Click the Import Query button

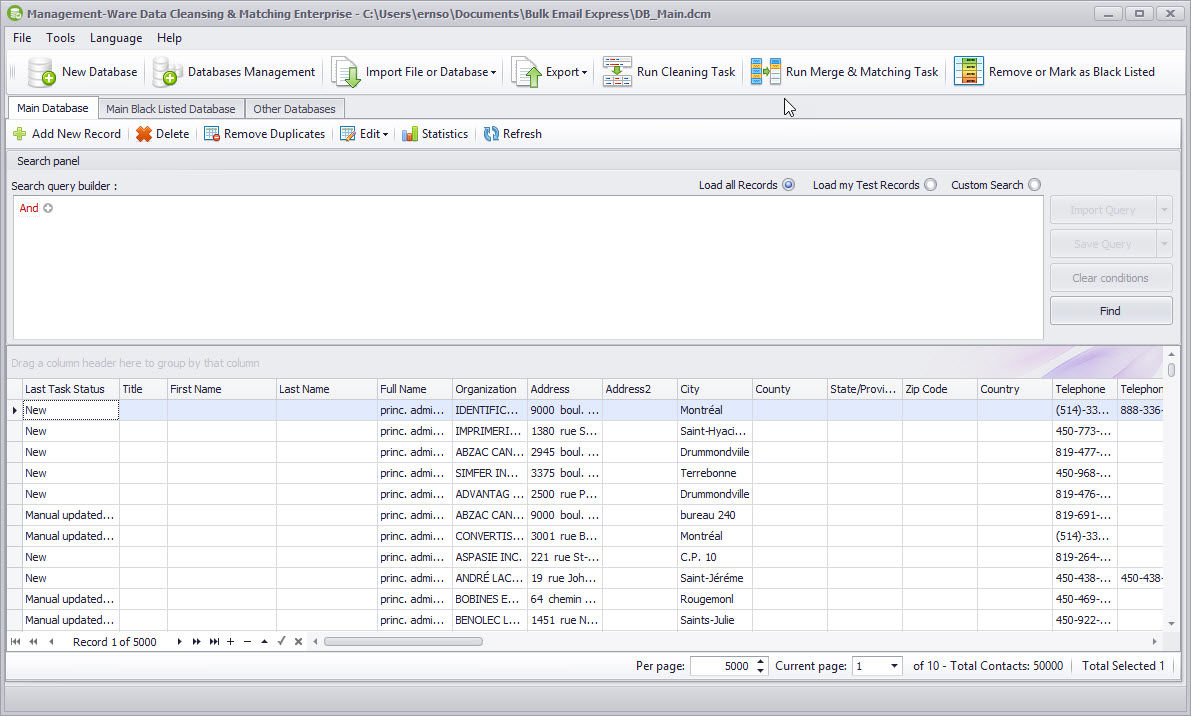click(x=1103, y=210)
